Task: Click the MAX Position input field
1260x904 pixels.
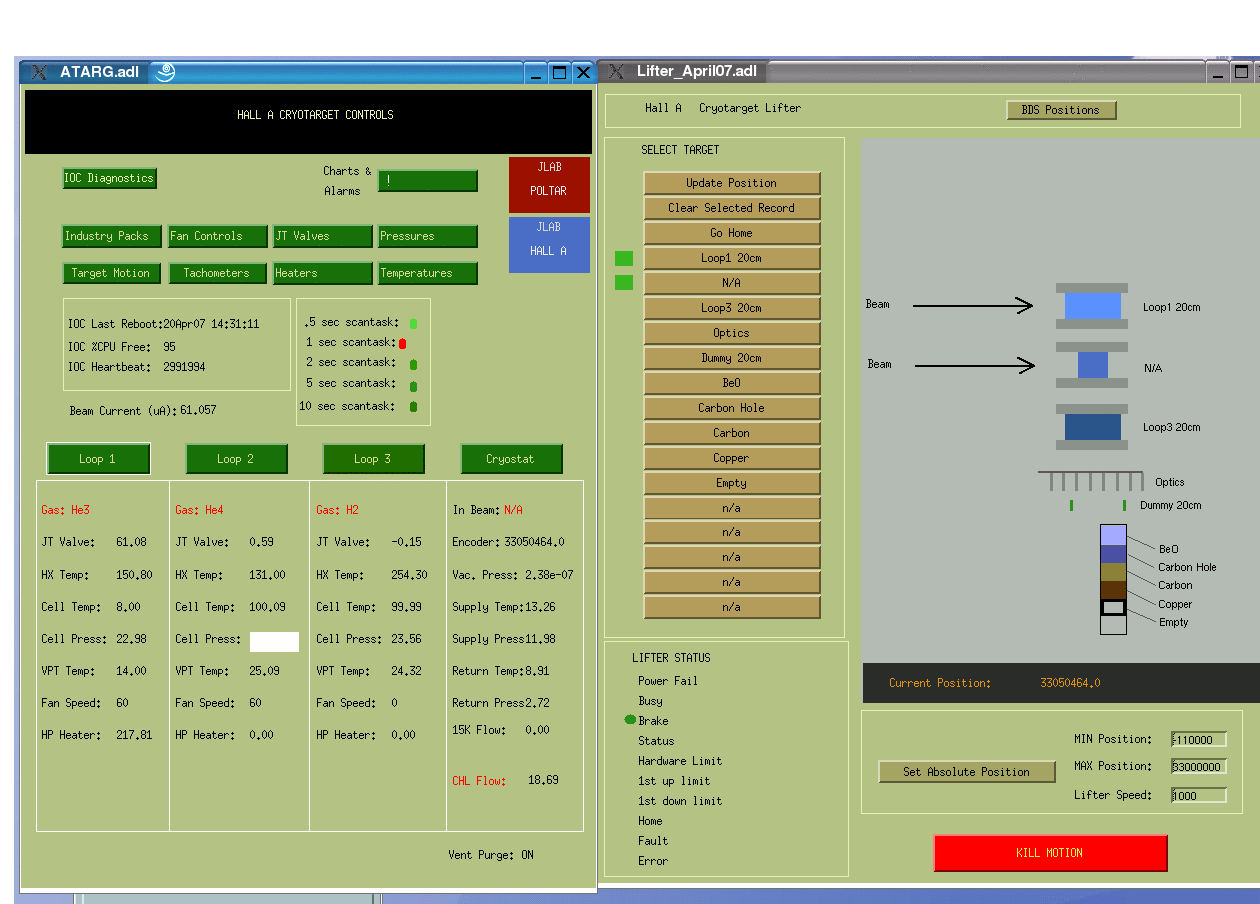Action: (1199, 767)
